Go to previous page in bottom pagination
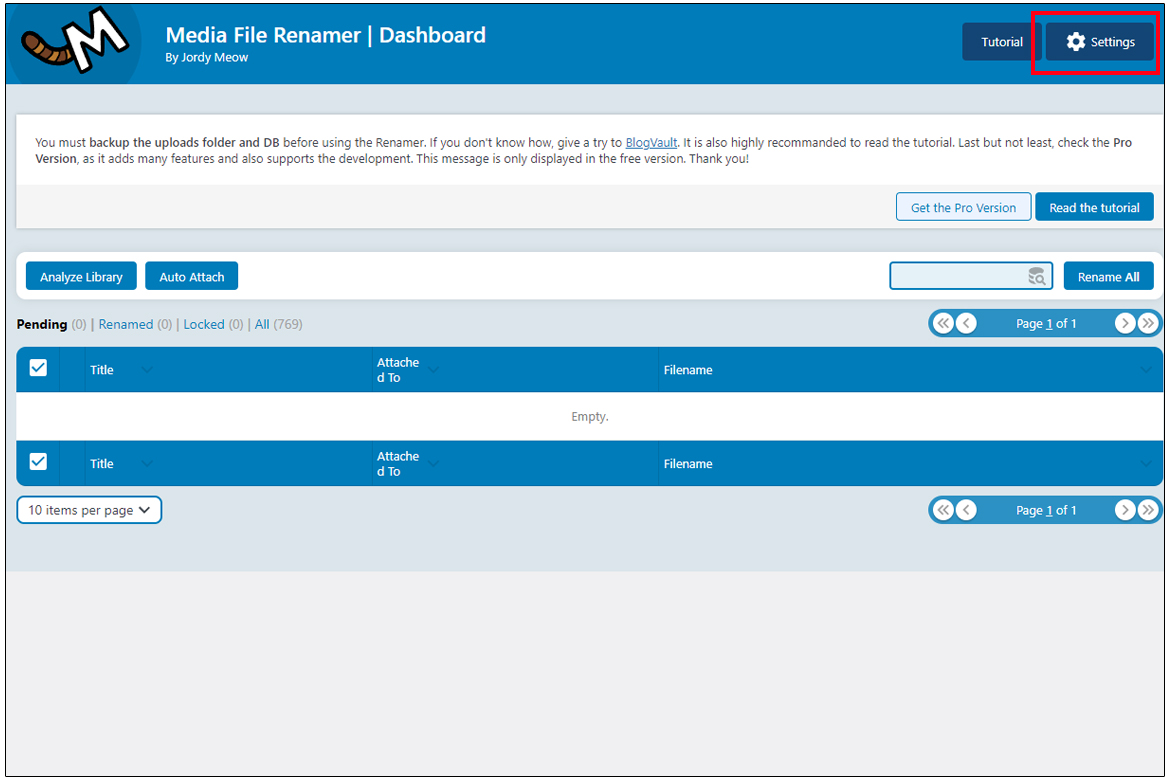The width and height of the screenshot is (1170, 780). (966, 510)
